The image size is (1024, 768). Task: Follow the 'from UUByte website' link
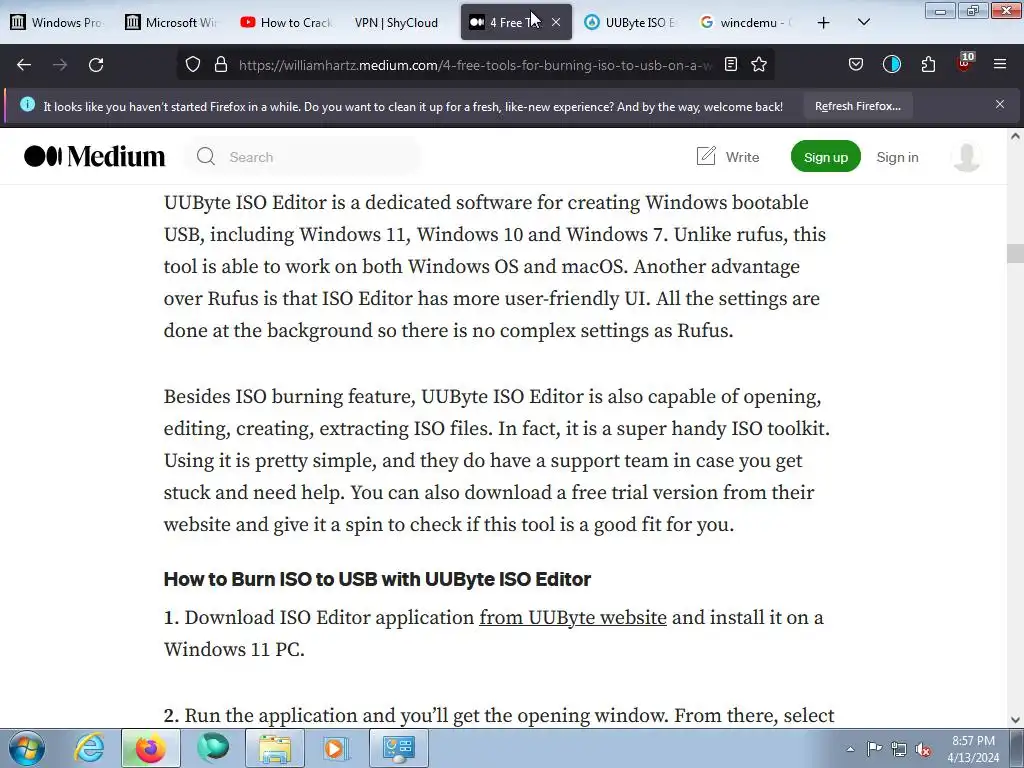tap(573, 617)
